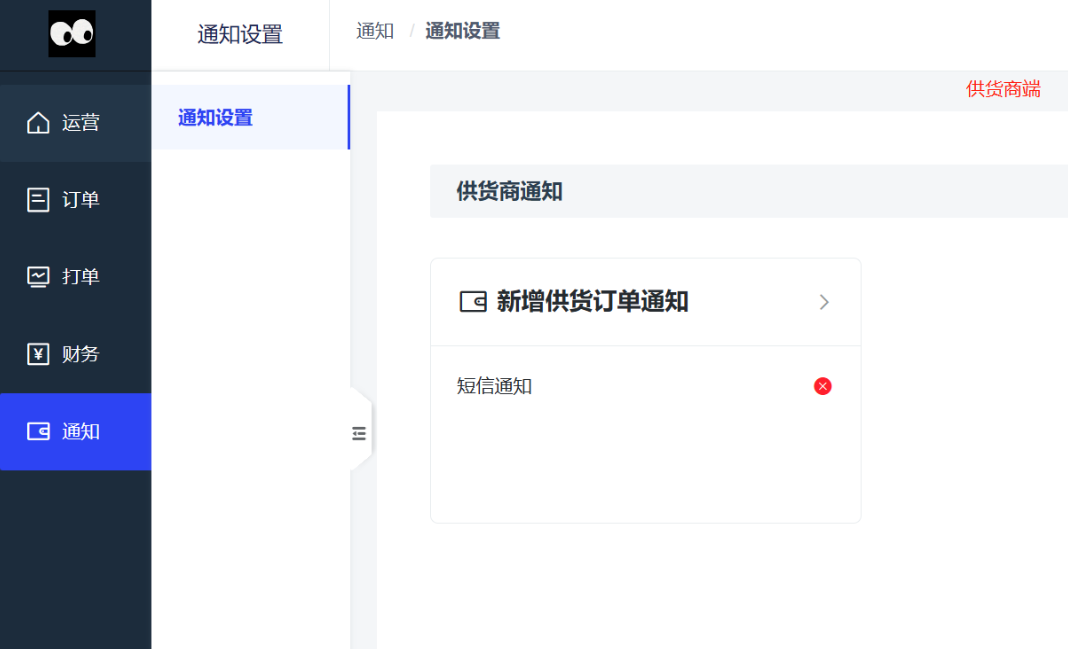Toggle the red X status for 短信通知
1068x649 pixels.
pos(823,386)
